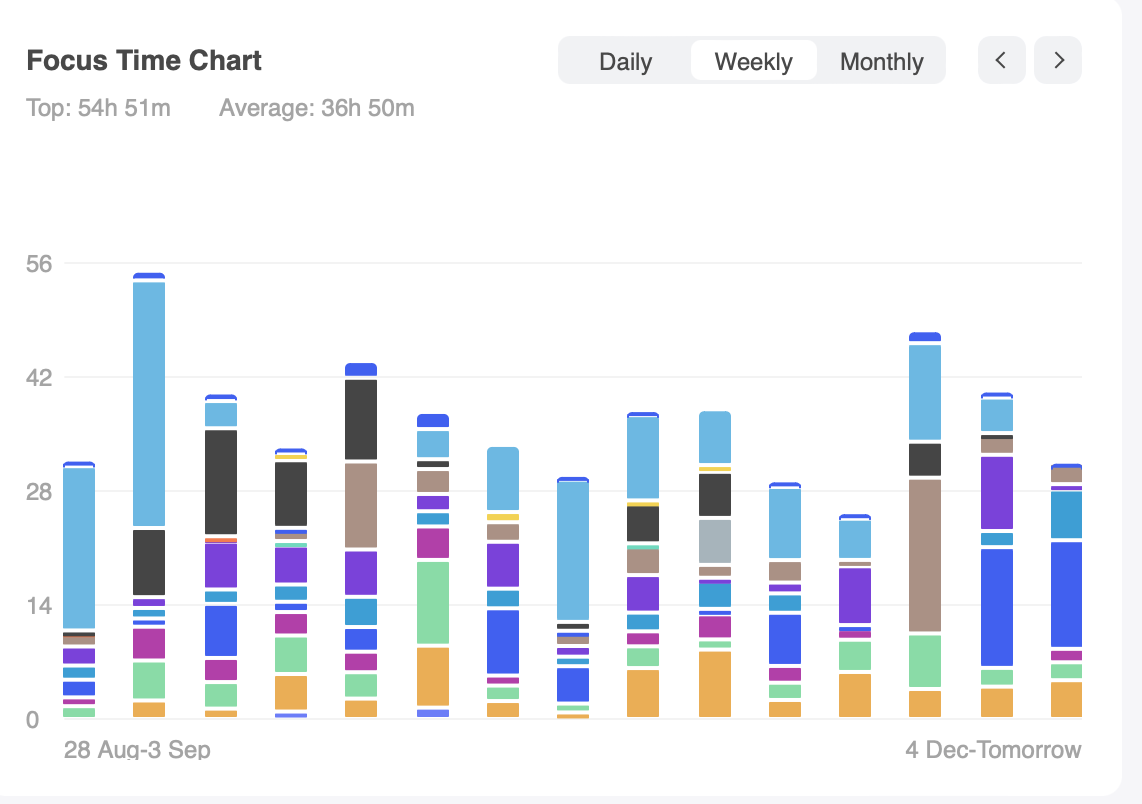Click the large royal blue segment in the second-to-last bar
The width and height of the screenshot is (1142, 804).
point(997,607)
